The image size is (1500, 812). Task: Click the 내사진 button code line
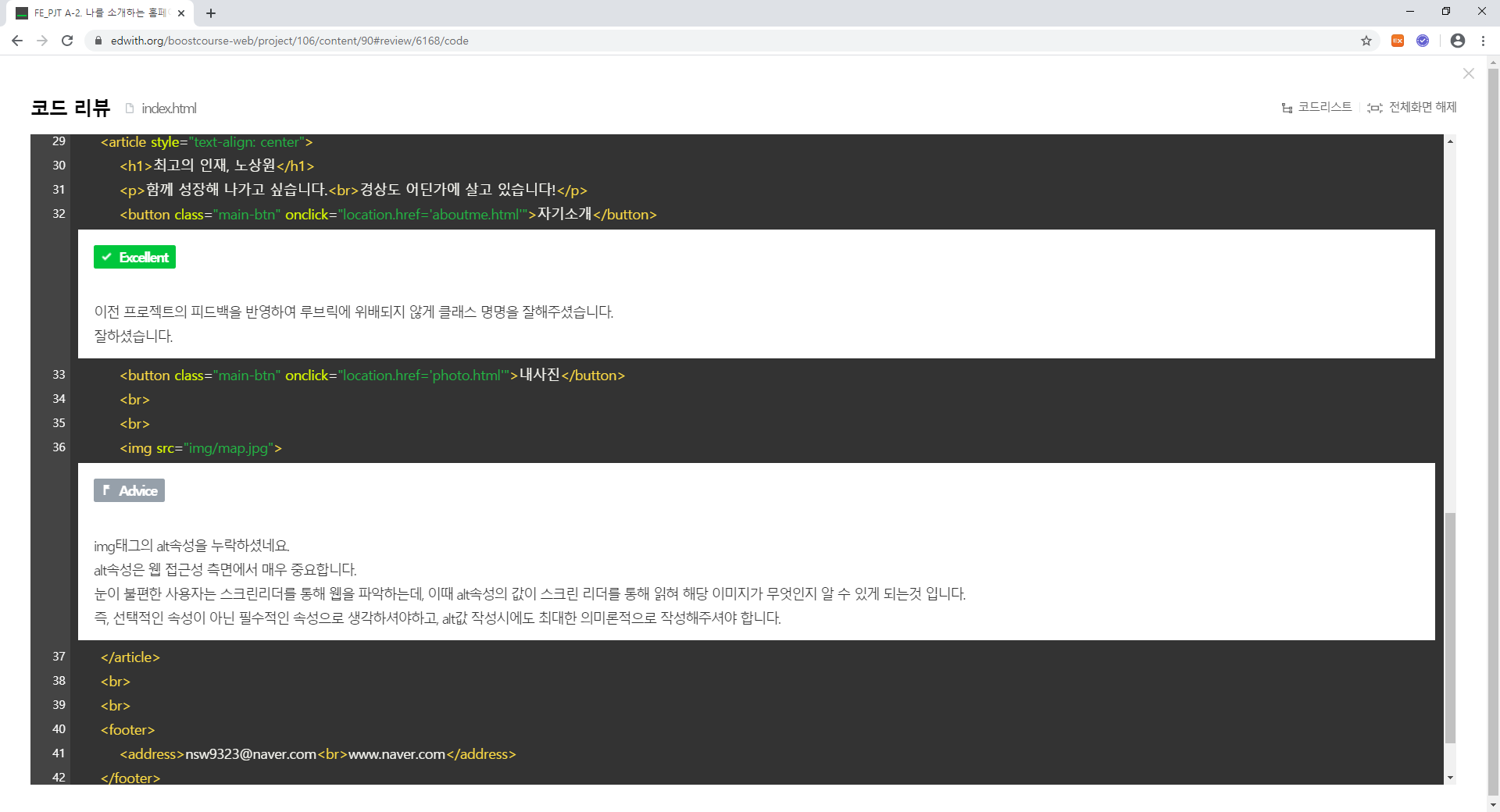(x=373, y=375)
